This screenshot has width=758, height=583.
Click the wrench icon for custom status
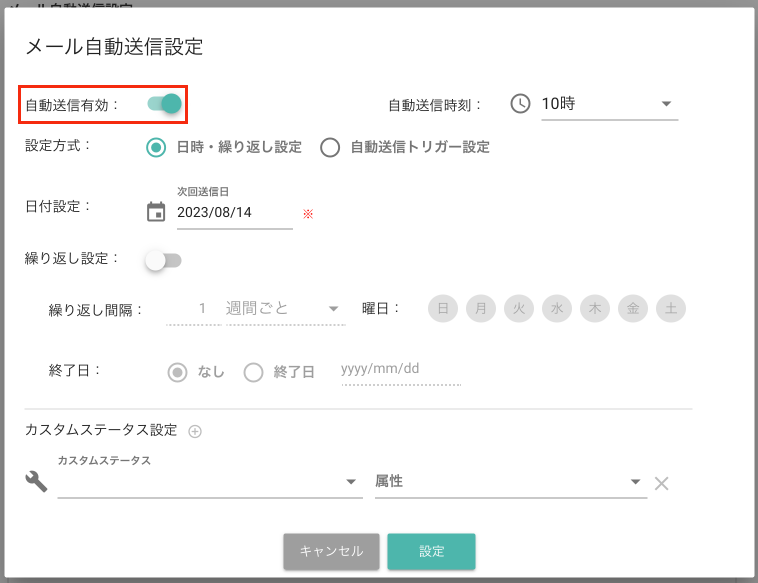[x=36, y=481]
